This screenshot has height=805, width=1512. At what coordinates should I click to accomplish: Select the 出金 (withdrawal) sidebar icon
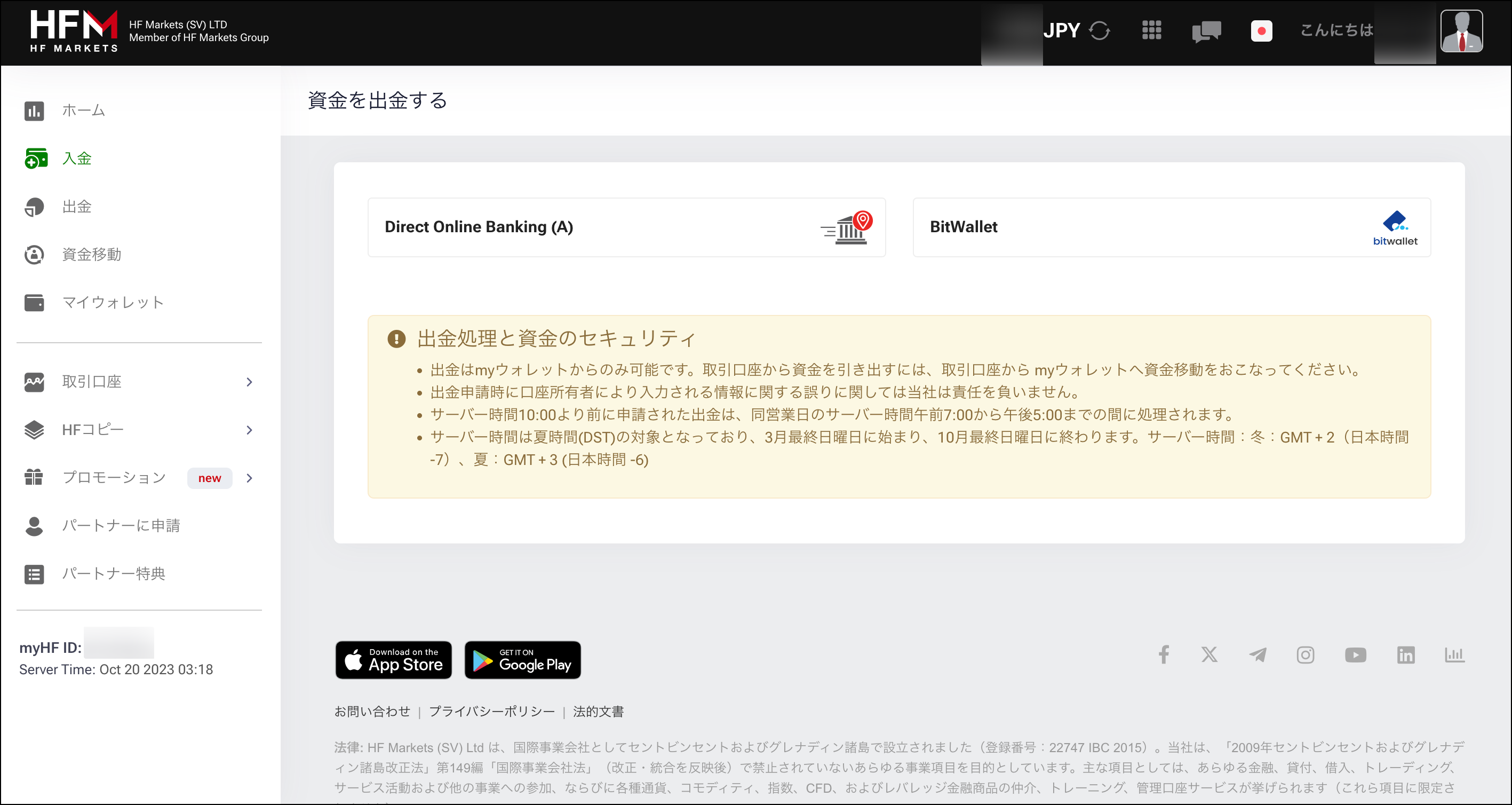(x=35, y=207)
